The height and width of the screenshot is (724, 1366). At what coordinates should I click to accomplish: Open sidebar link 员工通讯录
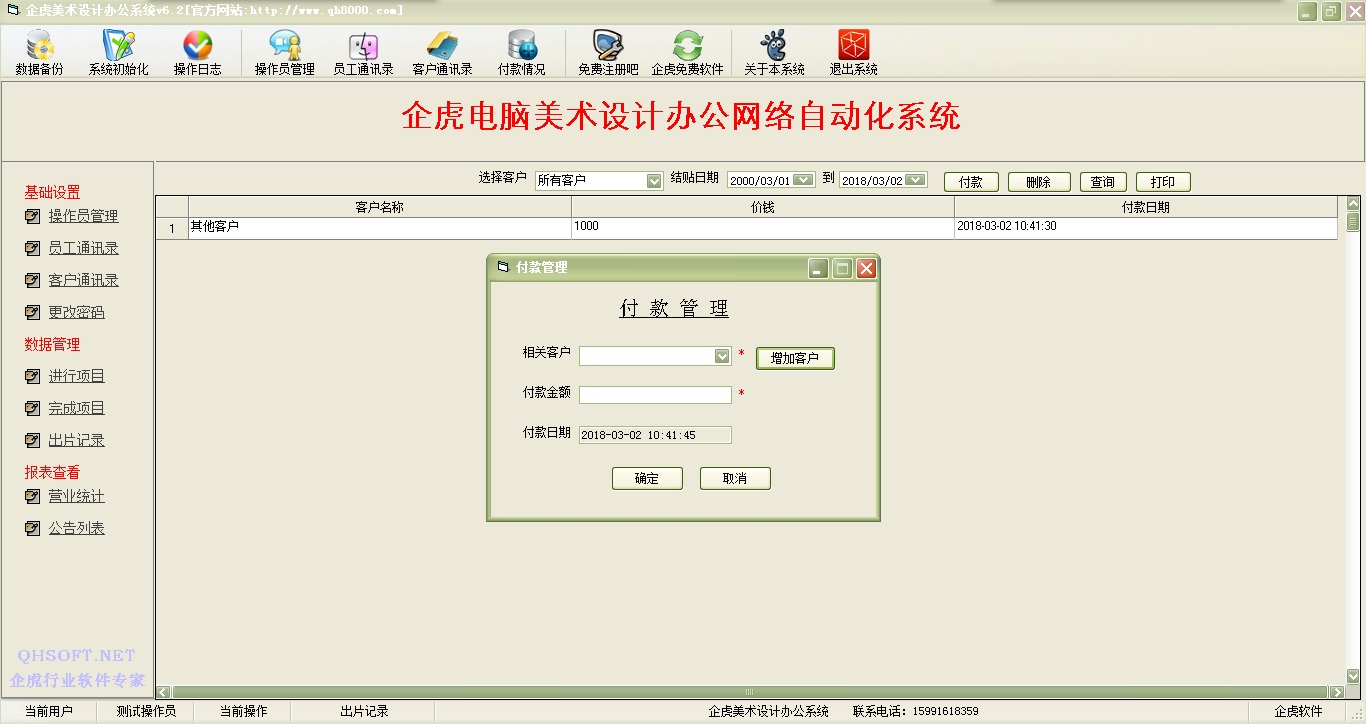(x=83, y=248)
